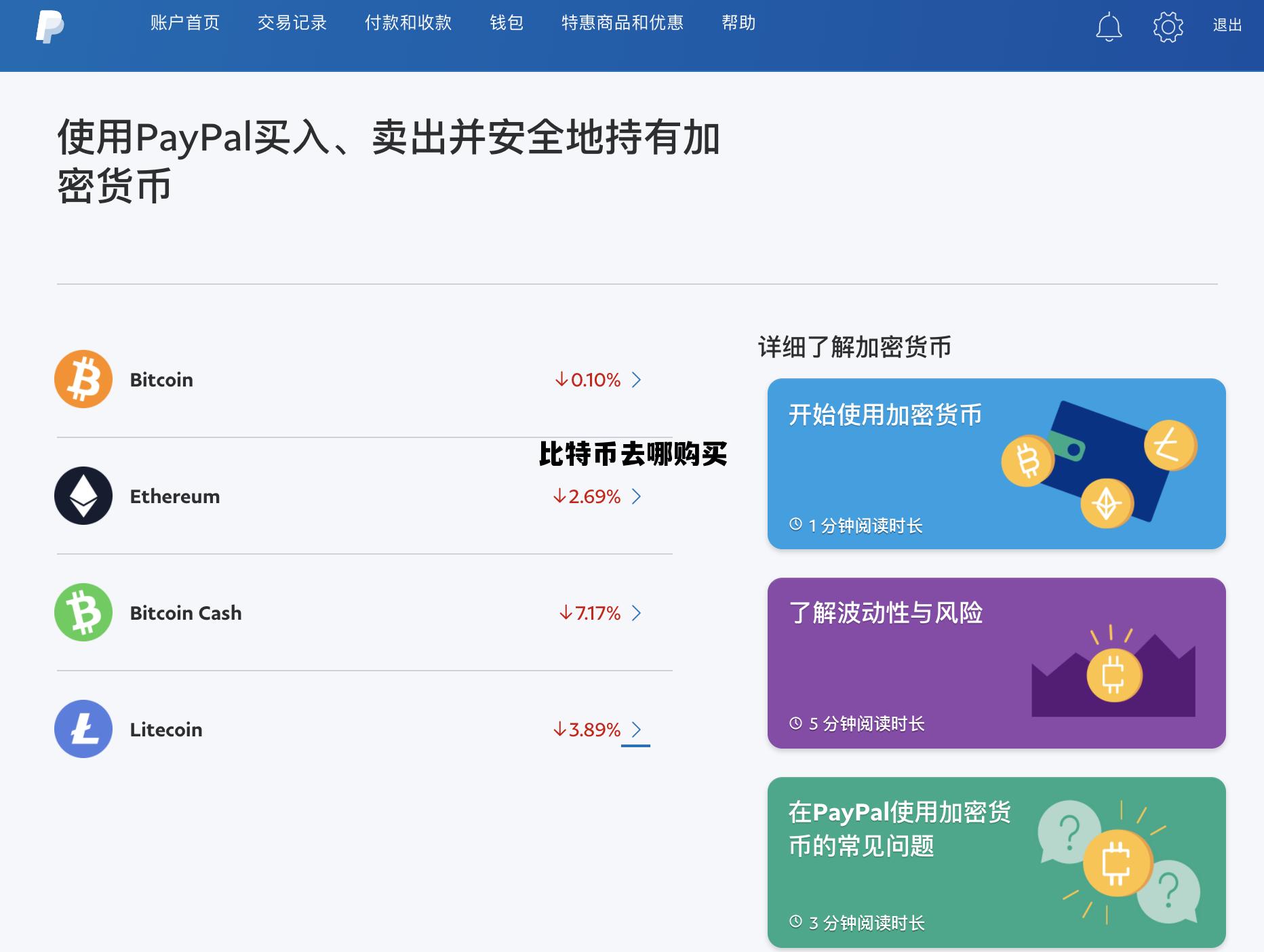
Task: Click the 3 分钟阅读时长 label
Action: click(867, 923)
